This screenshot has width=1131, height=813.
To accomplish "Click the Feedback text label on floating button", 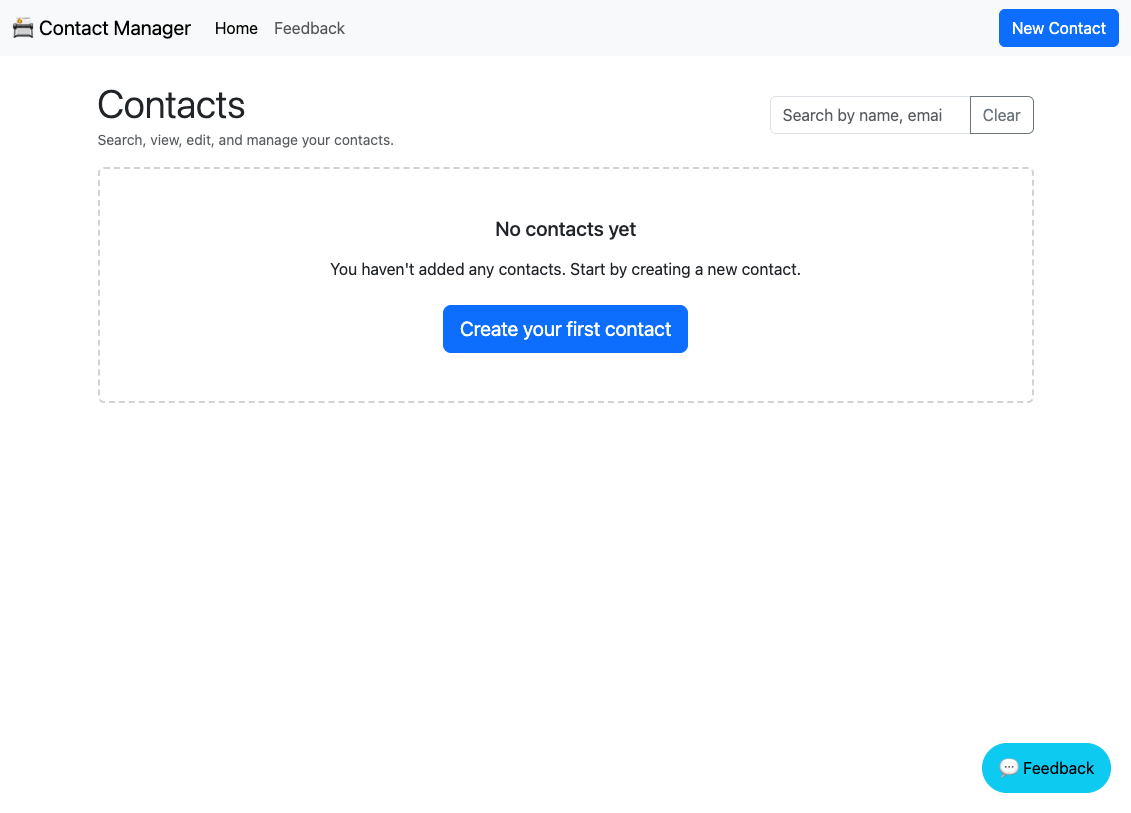I will [x=1058, y=768].
